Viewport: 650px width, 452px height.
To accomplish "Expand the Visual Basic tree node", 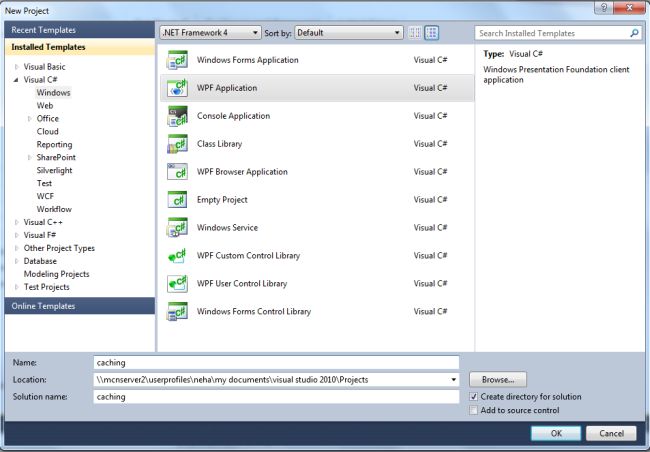I will pyautogui.click(x=17, y=67).
